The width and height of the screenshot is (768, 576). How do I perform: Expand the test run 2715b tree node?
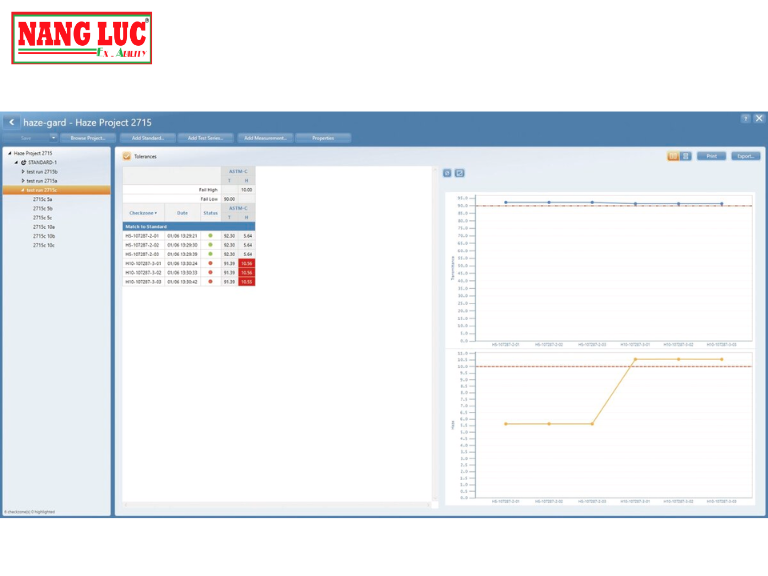point(22,171)
